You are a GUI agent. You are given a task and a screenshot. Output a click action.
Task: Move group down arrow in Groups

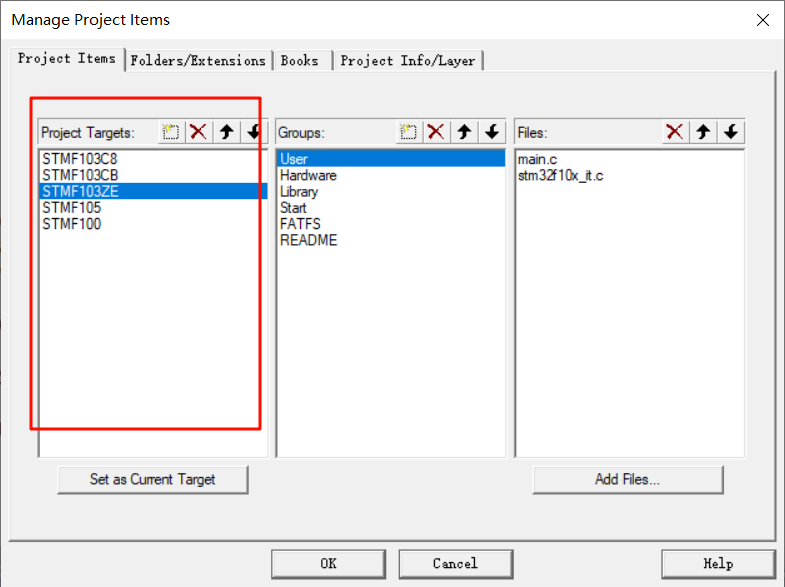tap(492, 133)
